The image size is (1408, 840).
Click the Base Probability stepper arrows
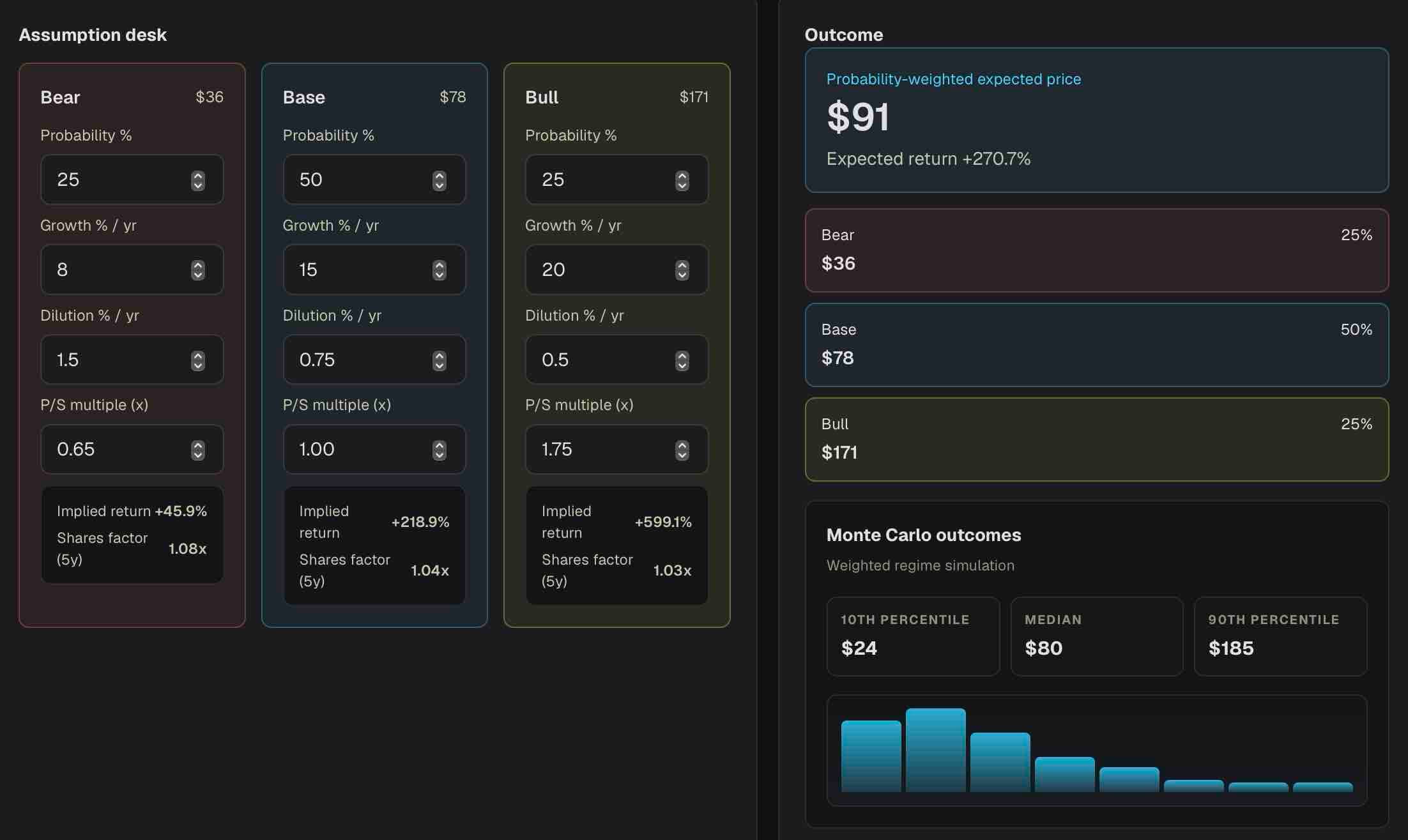click(x=440, y=181)
